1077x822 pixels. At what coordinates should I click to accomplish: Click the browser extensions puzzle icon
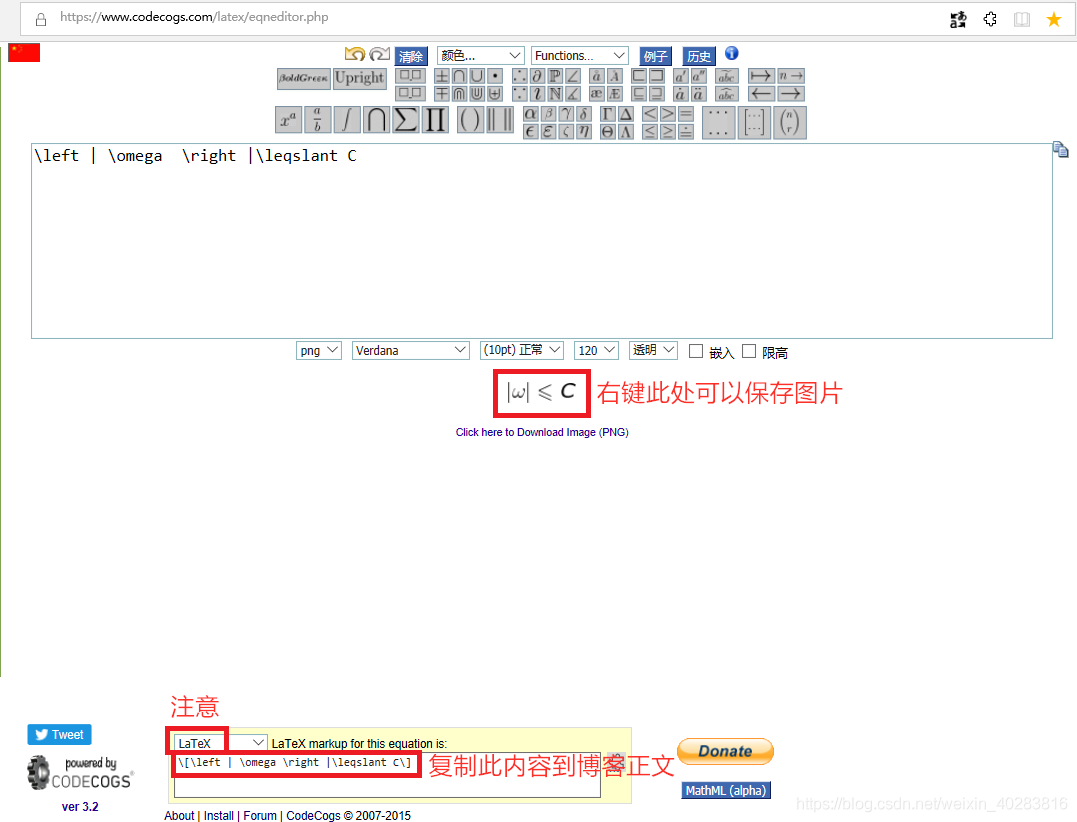click(x=990, y=19)
